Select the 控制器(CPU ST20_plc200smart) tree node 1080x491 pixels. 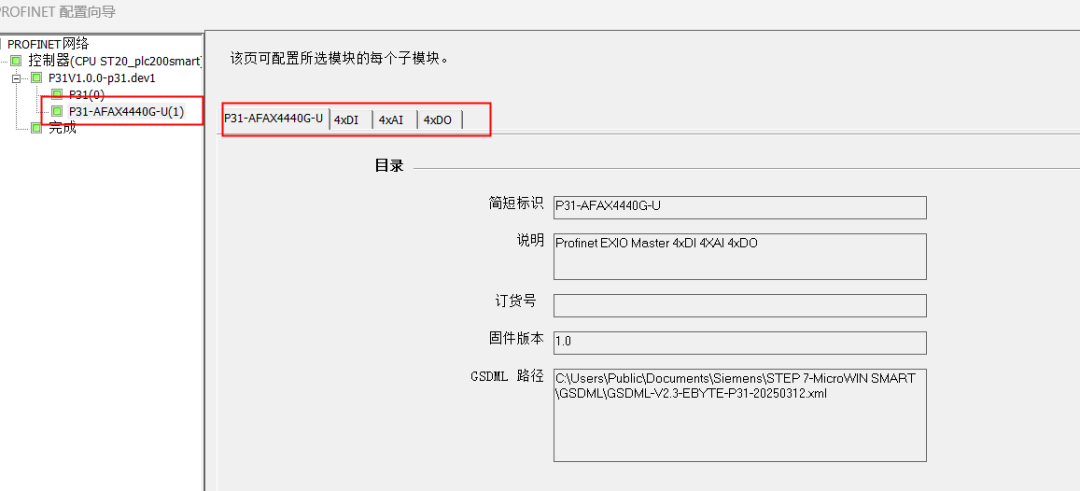pos(115,61)
